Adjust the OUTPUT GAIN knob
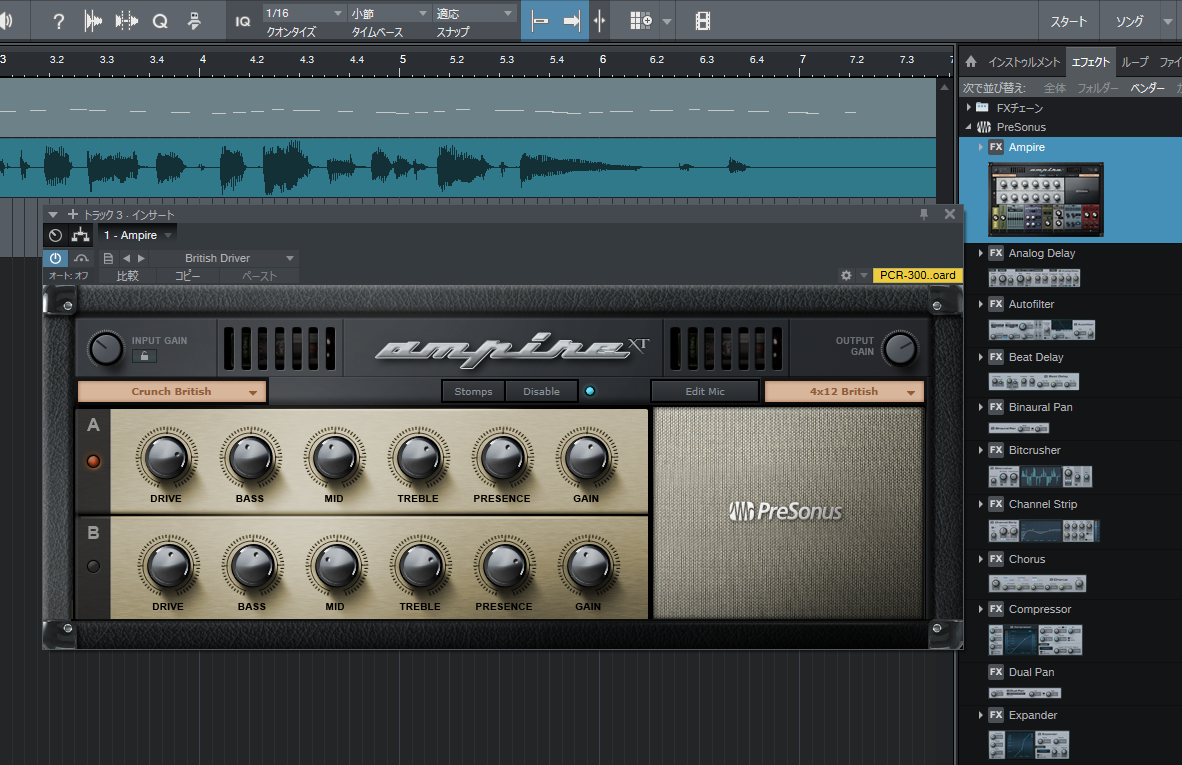The height and width of the screenshot is (765, 1182). [900, 348]
